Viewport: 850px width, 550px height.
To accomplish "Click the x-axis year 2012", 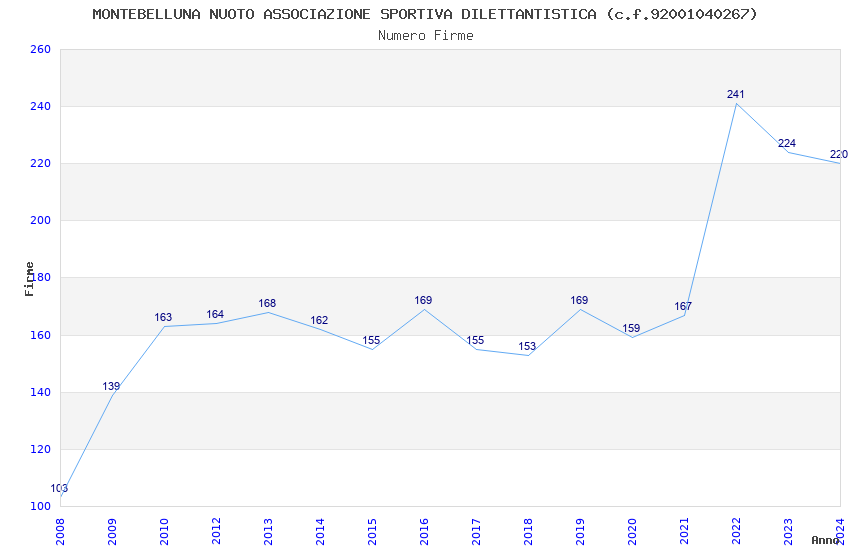I will coord(216,532).
